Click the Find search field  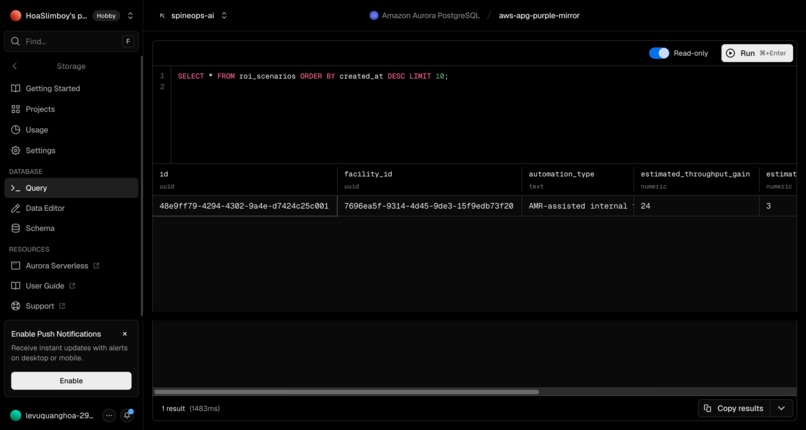click(71, 41)
